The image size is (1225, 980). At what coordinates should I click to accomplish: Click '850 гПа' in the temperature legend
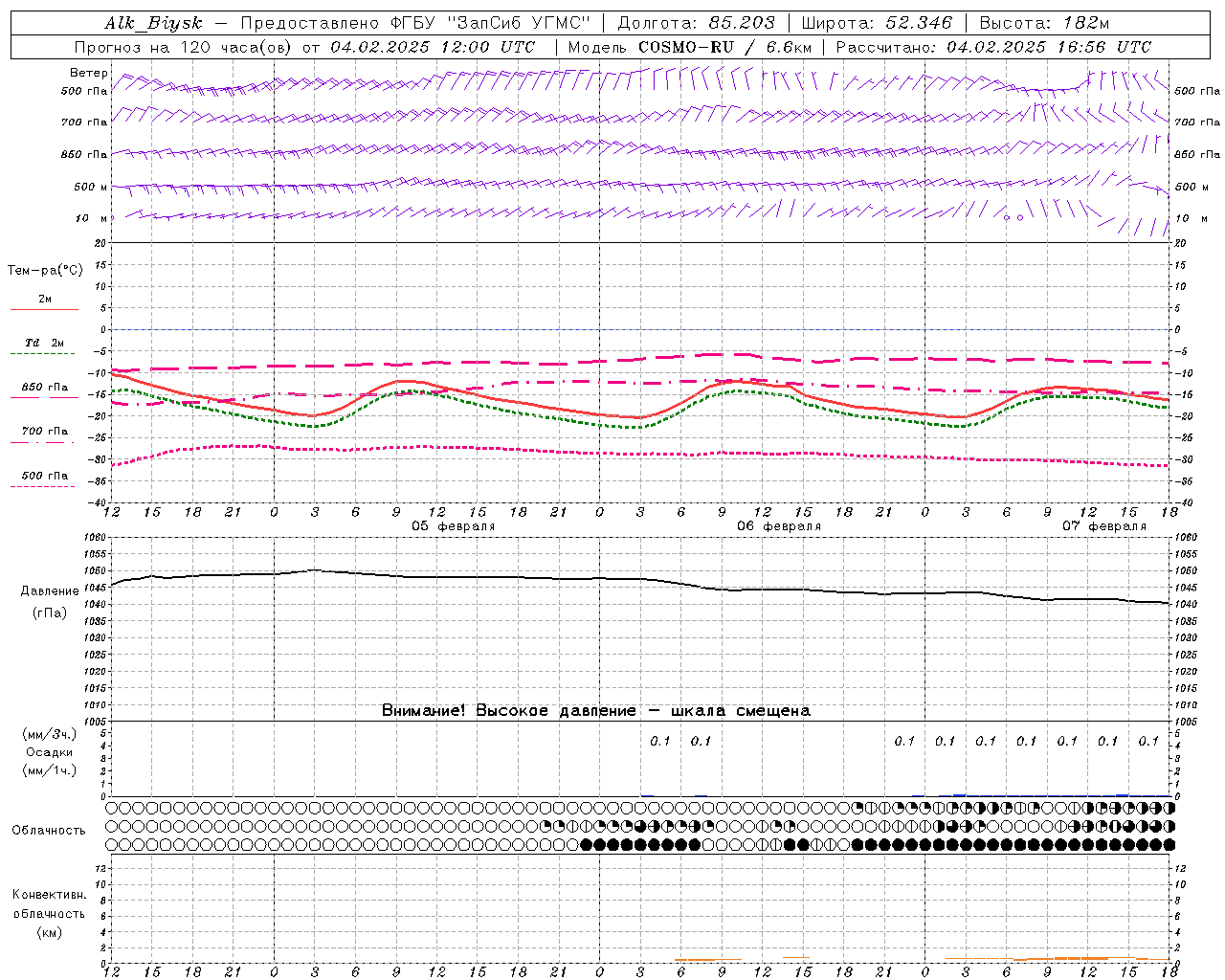click(x=45, y=387)
